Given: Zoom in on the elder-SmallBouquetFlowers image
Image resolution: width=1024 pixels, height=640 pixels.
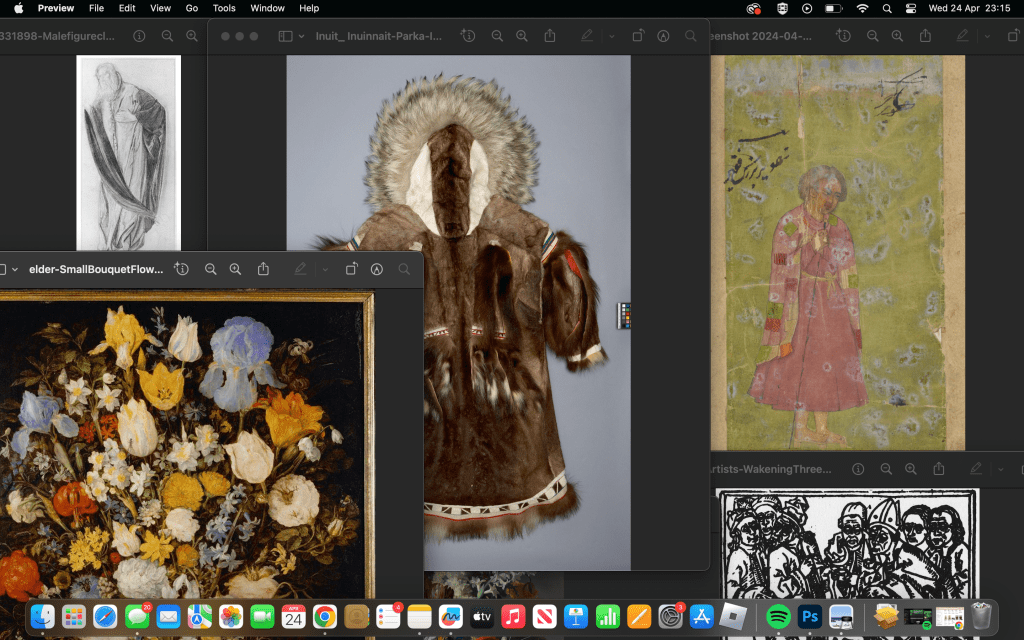Looking at the screenshot, I should [x=235, y=269].
